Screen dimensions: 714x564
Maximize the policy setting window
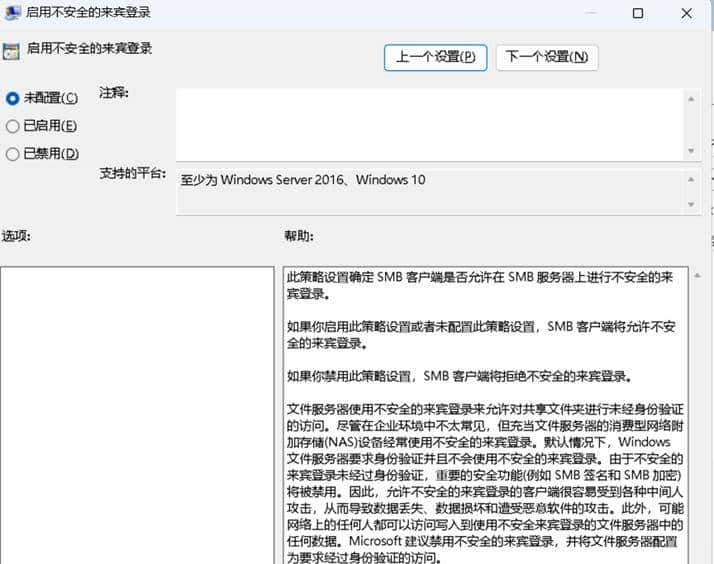coord(638,13)
